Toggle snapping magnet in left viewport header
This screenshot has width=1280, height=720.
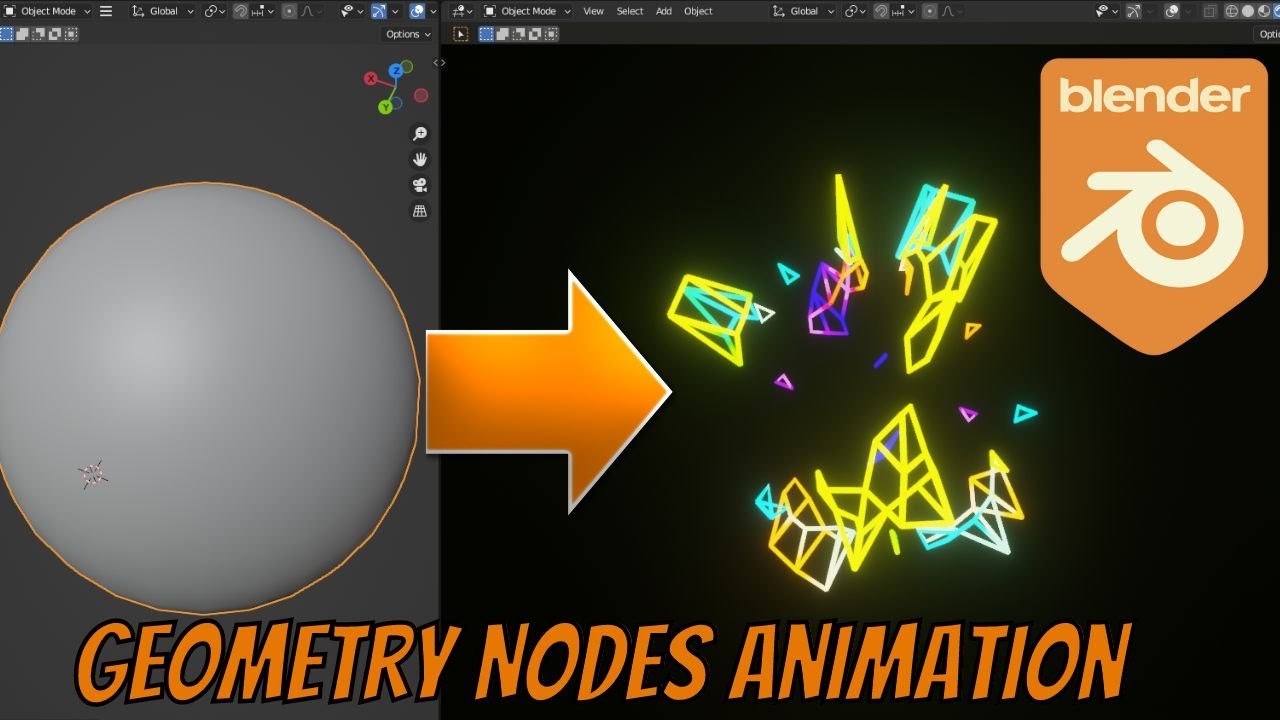click(x=241, y=11)
